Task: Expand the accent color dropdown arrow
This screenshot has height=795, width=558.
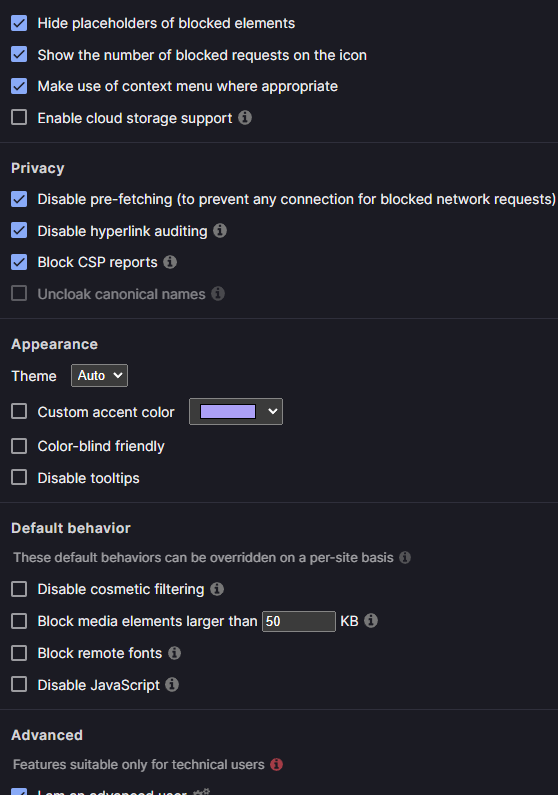Action: (273, 411)
